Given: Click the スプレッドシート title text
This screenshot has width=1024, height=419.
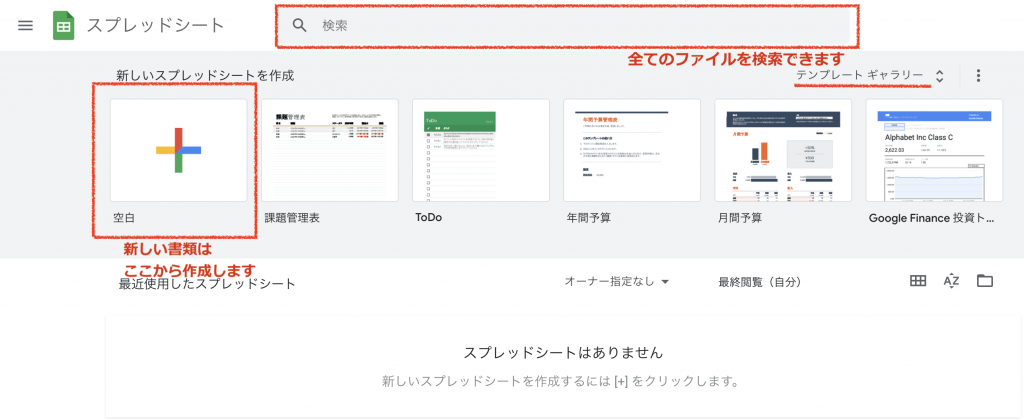Looking at the screenshot, I should 155,25.
